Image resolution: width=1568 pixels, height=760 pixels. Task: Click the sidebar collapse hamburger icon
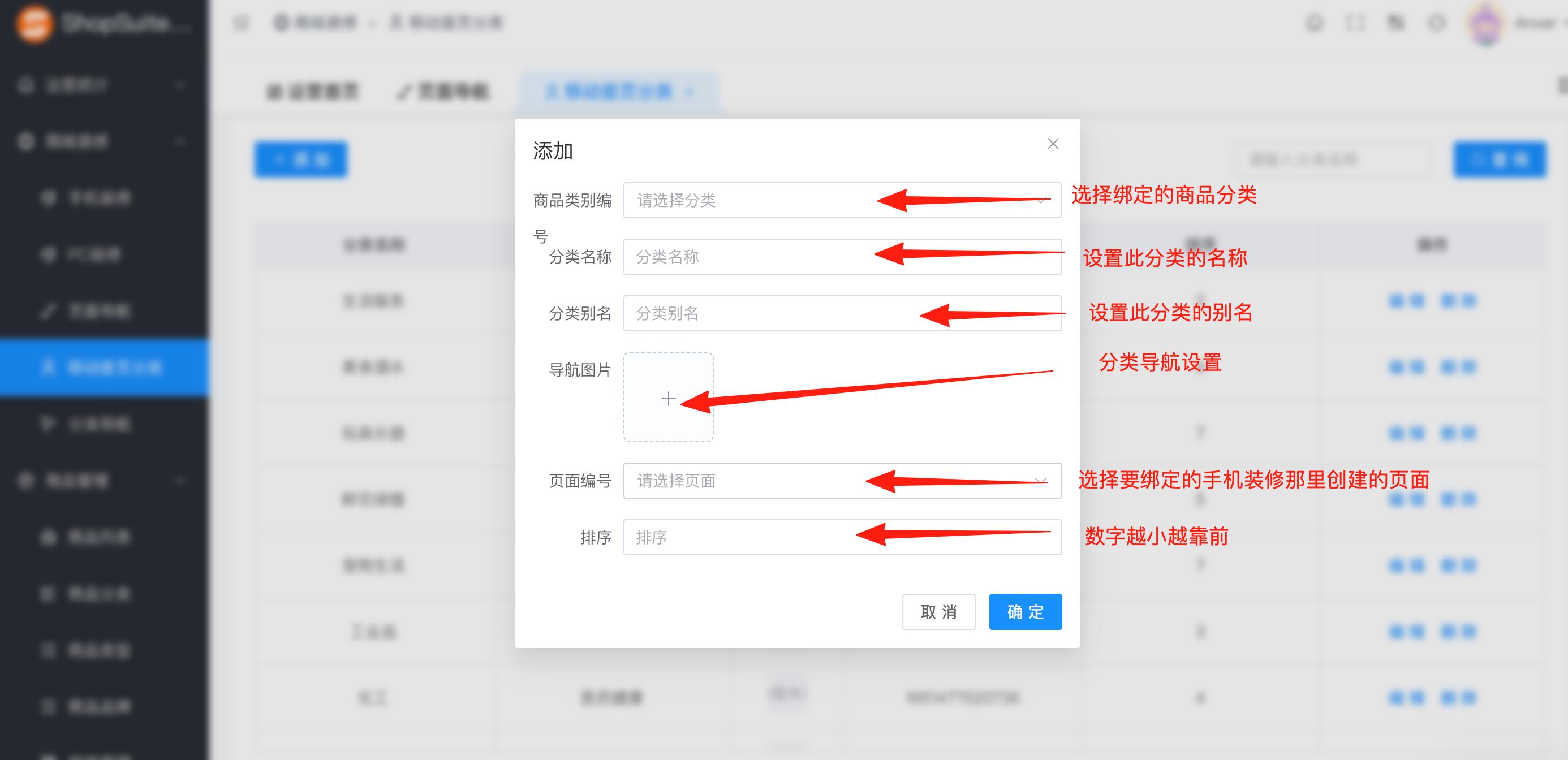[x=241, y=23]
